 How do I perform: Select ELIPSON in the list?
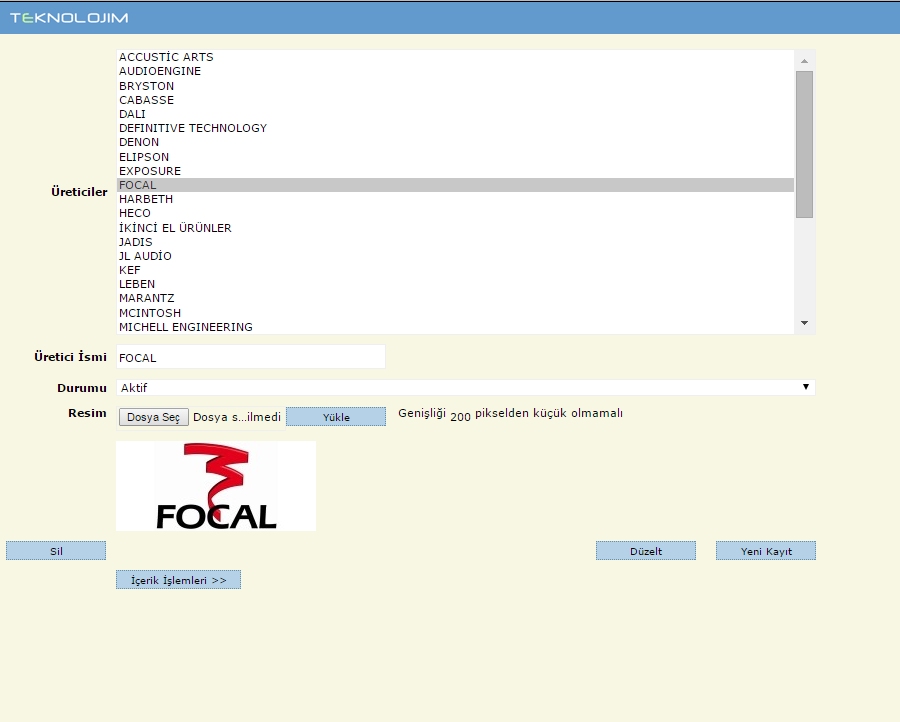pyautogui.click(x=455, y=157)
